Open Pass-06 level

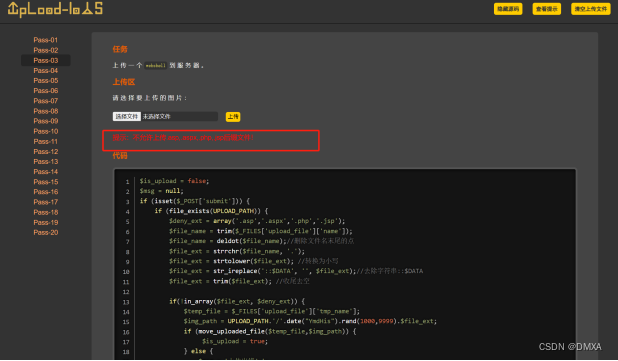[46, 91]
